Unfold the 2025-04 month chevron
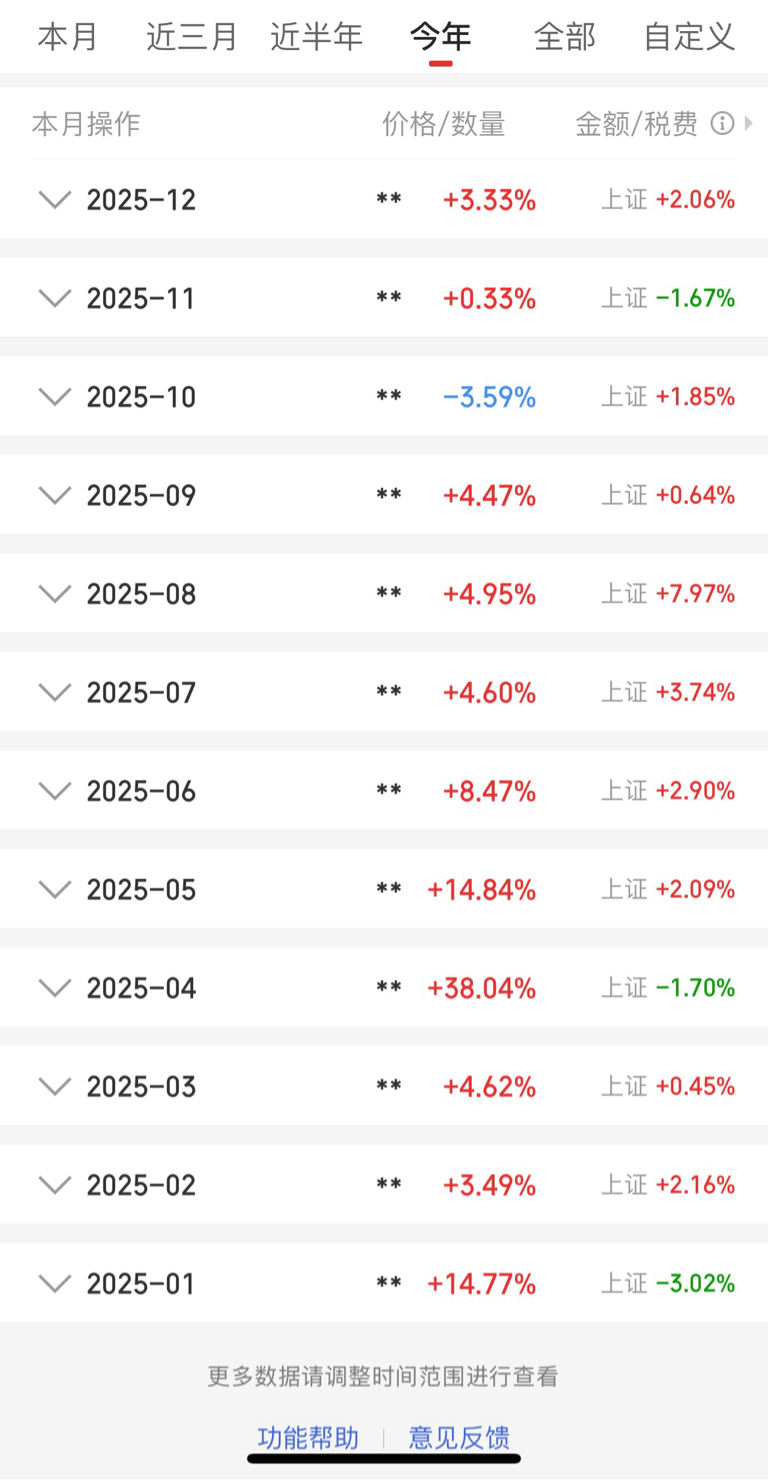The height and width of the screenshot is (1480, 768). tap(54, 988)
